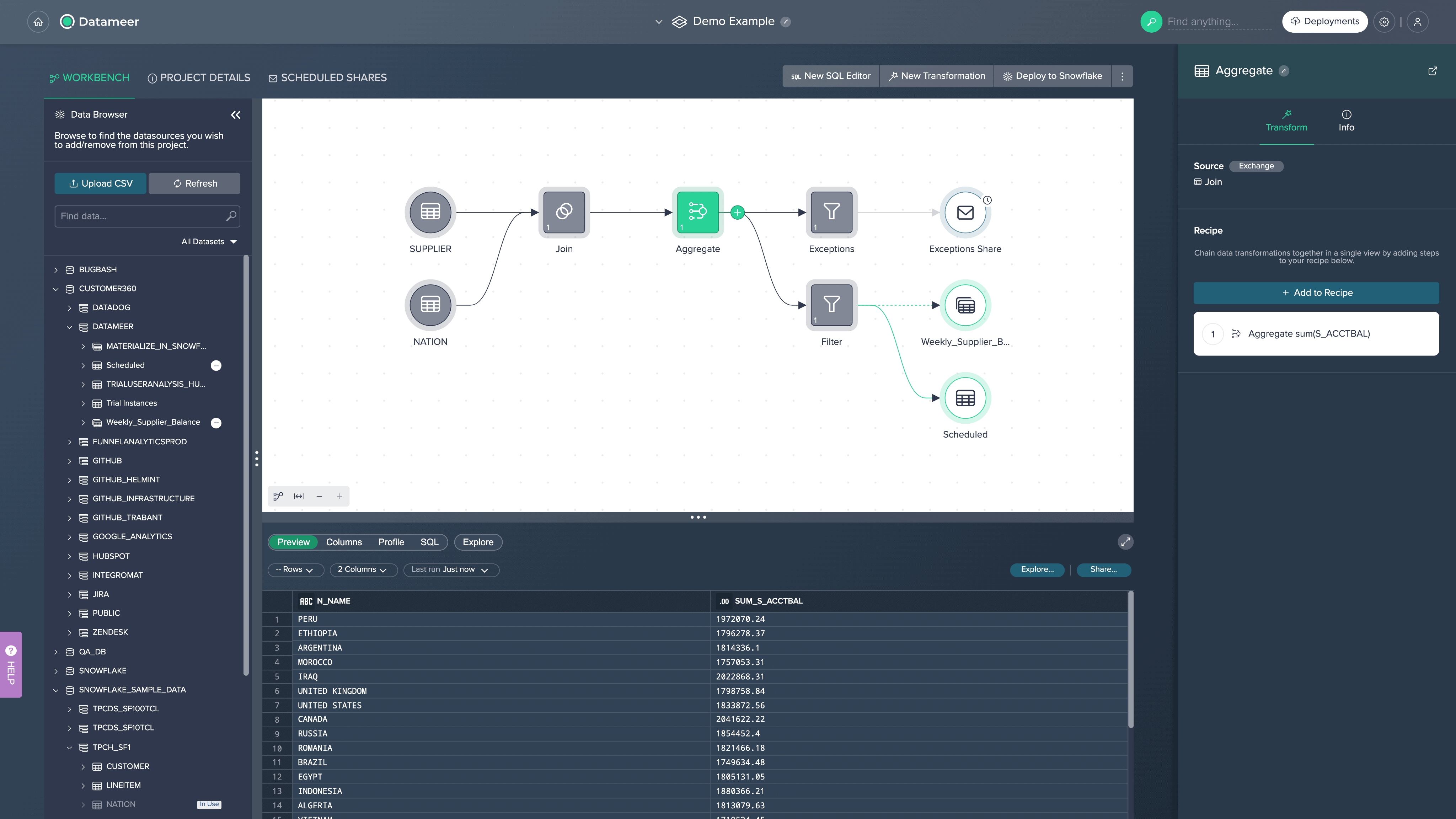1456x819 pixels.
Task: Expand the DATADOG schema
Action: 70,308
